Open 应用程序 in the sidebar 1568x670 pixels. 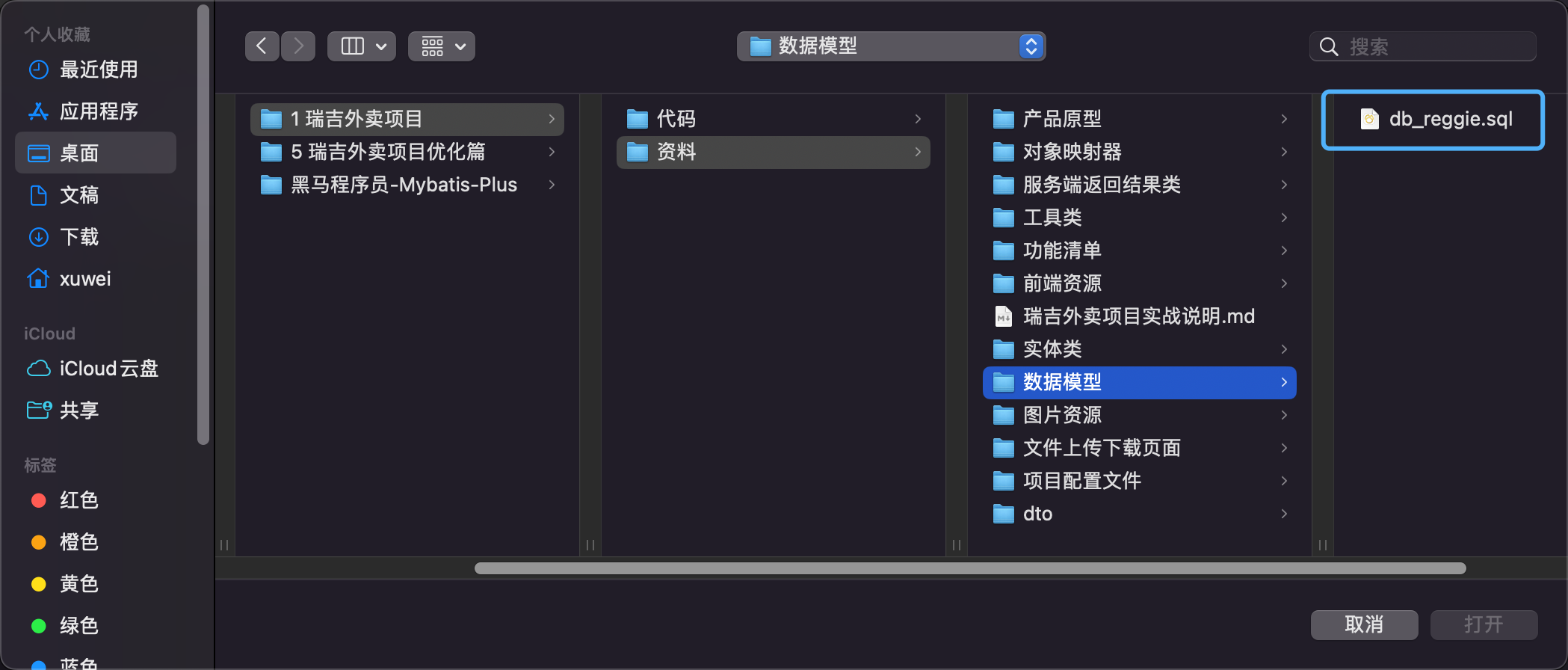98,111
